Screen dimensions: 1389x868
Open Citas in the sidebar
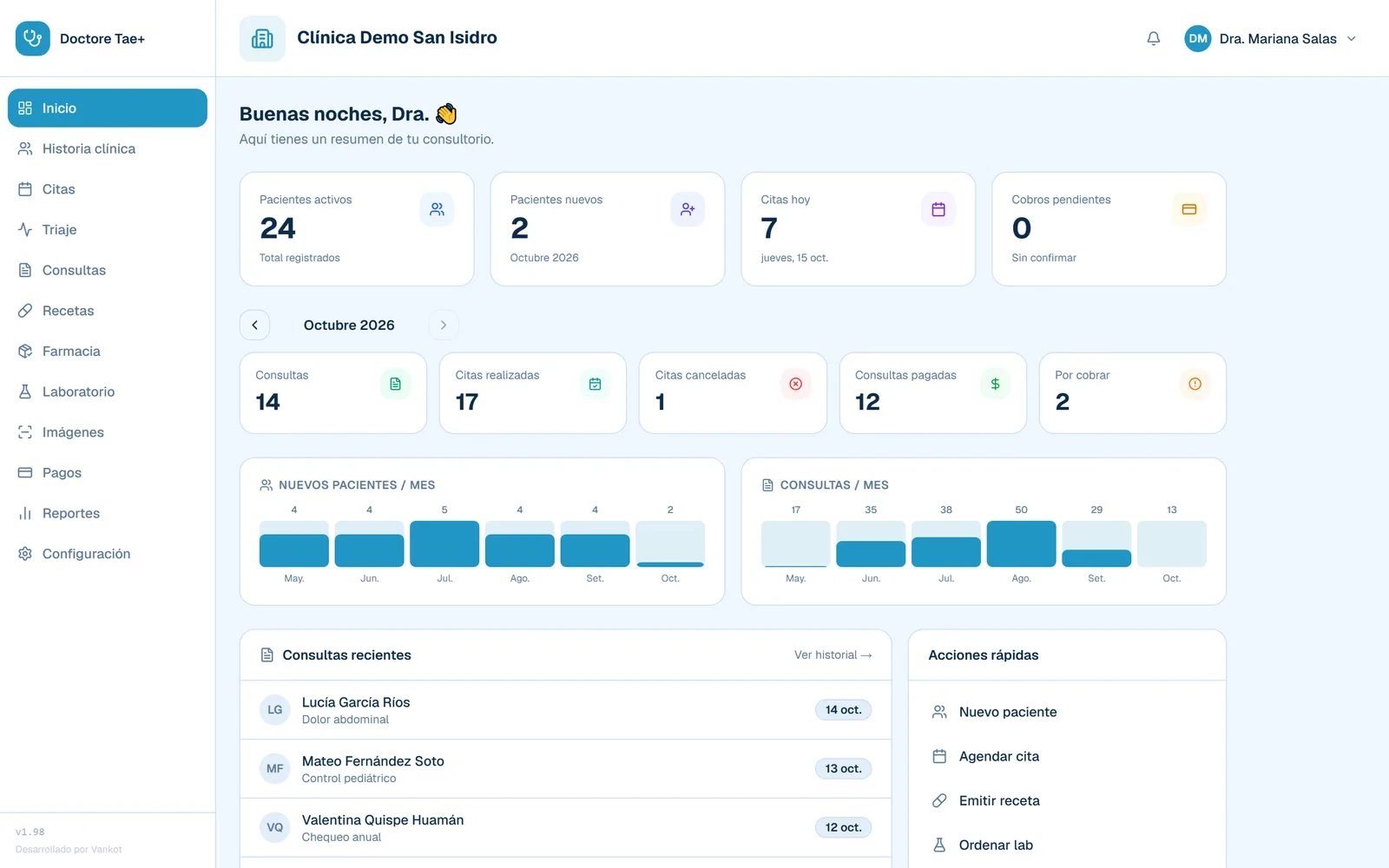coord(108,189)
